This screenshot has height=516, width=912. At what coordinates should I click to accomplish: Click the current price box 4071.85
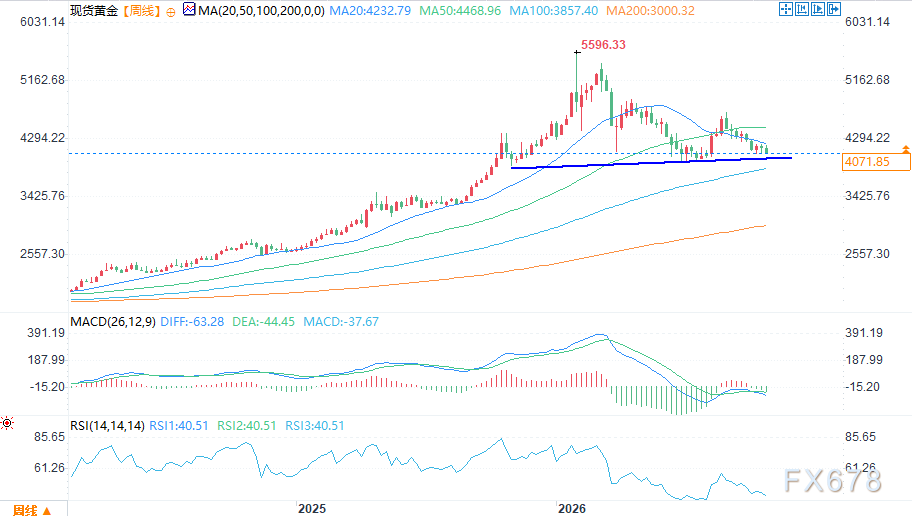coord(876,162)
